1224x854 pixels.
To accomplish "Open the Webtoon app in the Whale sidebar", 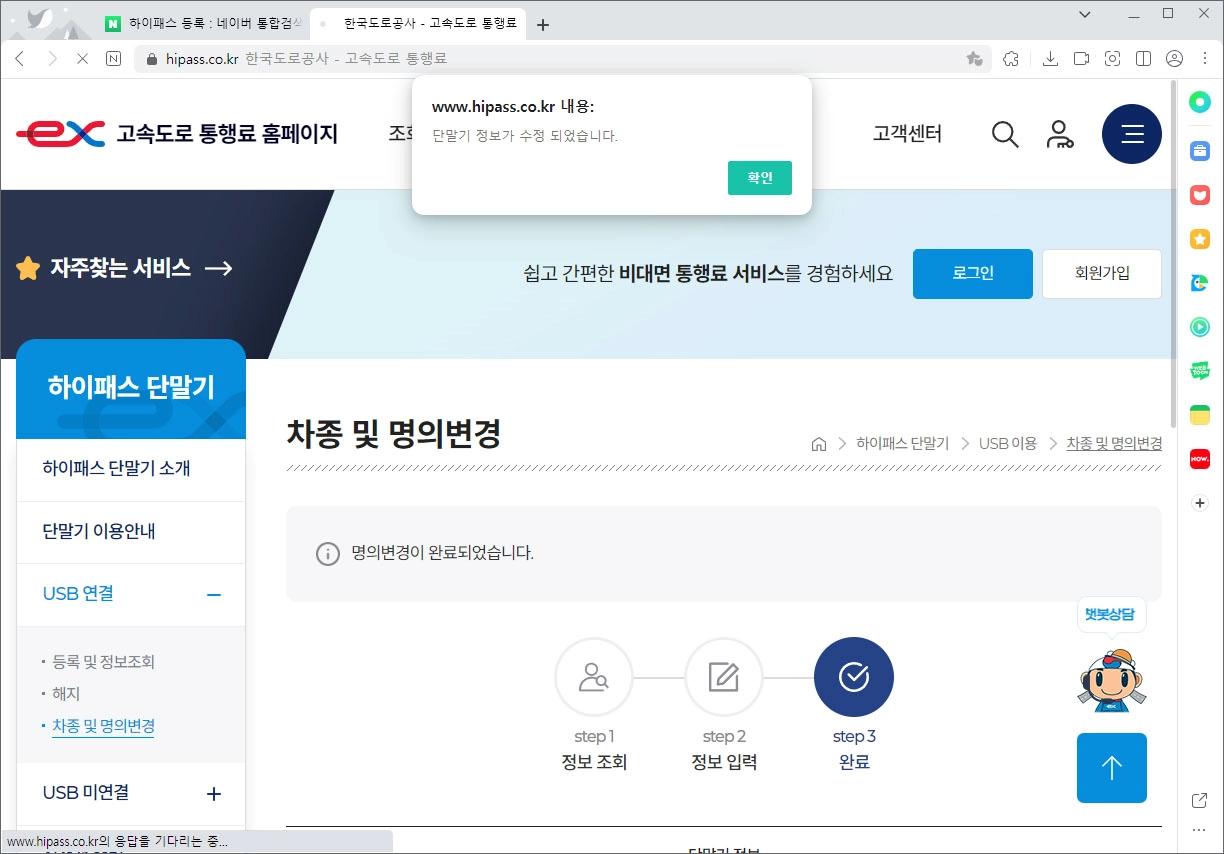I will pyautogui.click(x=1199, y=370).
